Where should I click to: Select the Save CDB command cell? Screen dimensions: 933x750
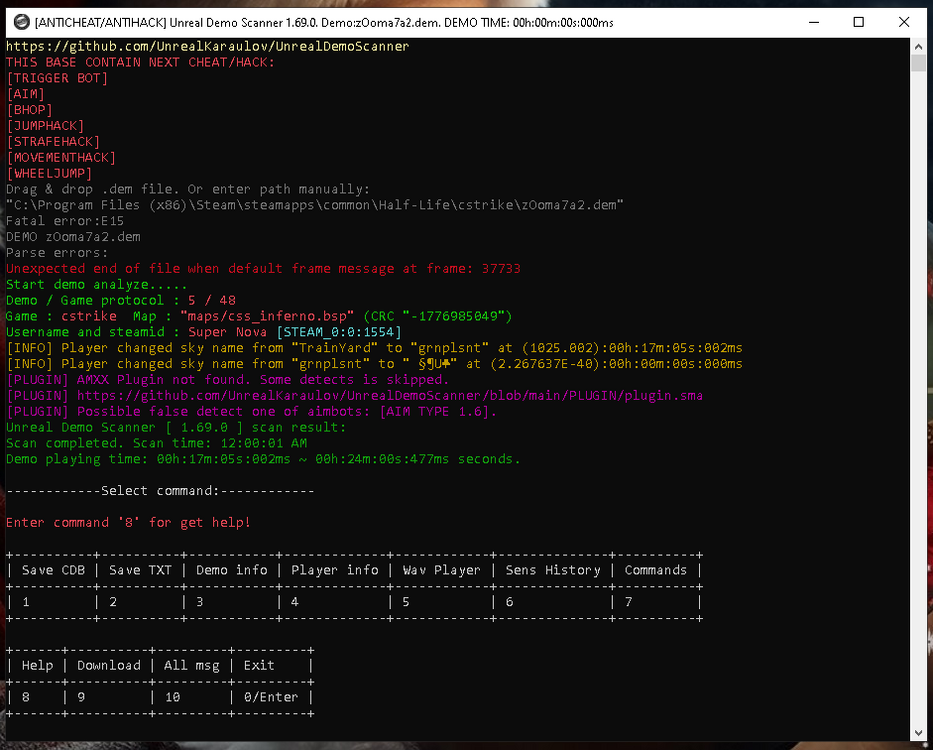[53, 570]
